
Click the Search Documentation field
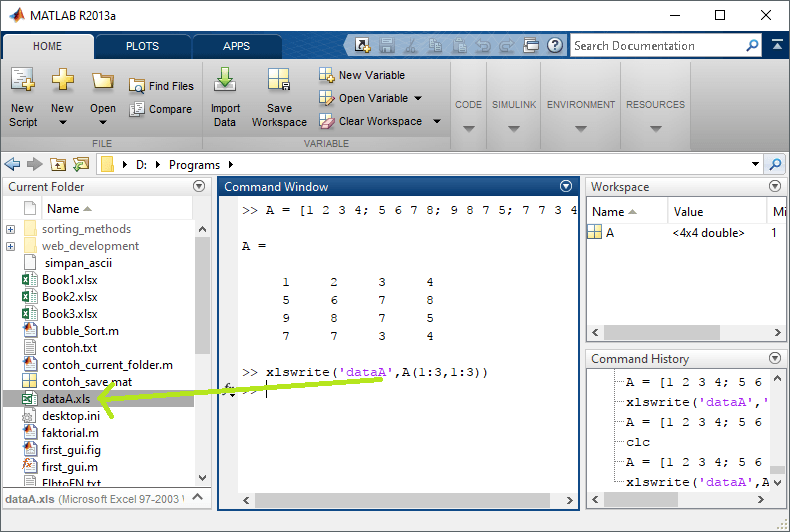[657, 46]
